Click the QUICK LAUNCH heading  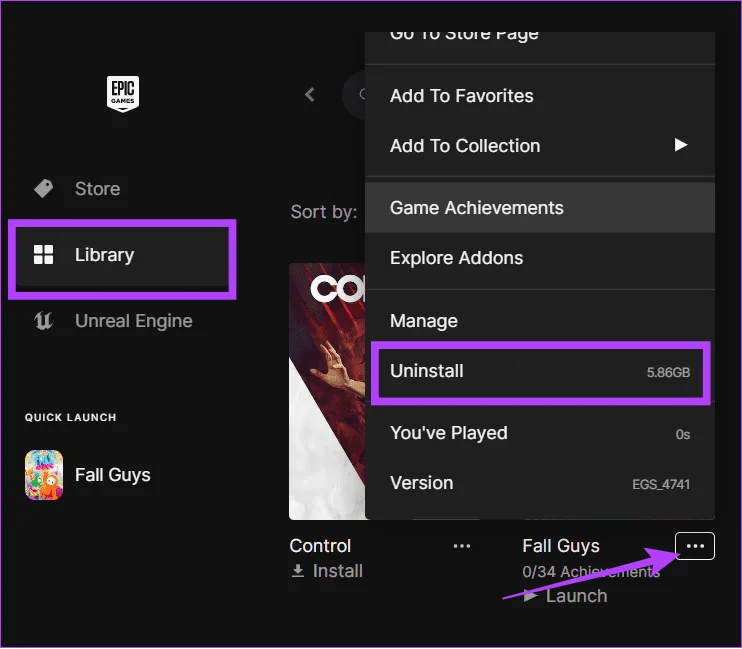(x=71, y=418)
